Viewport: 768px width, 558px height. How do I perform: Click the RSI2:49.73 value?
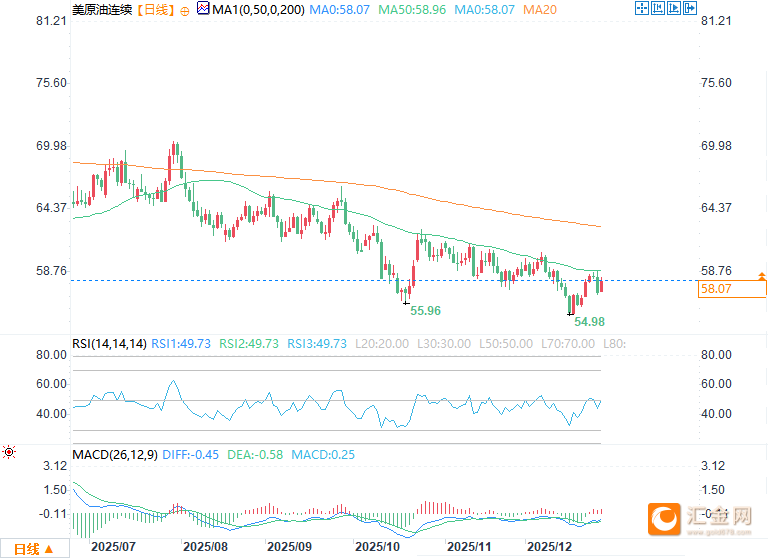[x=249, y=344]
